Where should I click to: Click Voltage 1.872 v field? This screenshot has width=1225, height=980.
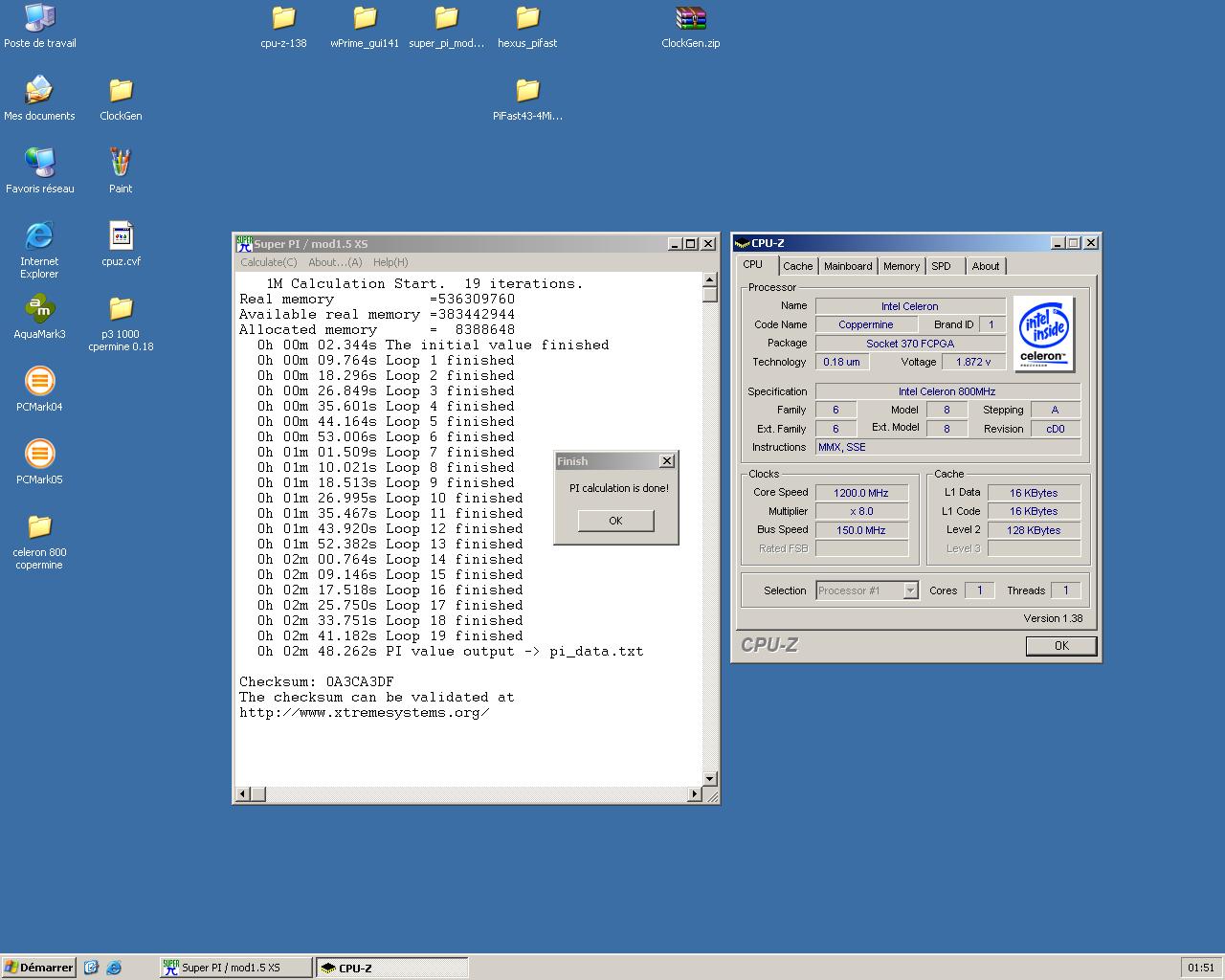coord(973,362)
